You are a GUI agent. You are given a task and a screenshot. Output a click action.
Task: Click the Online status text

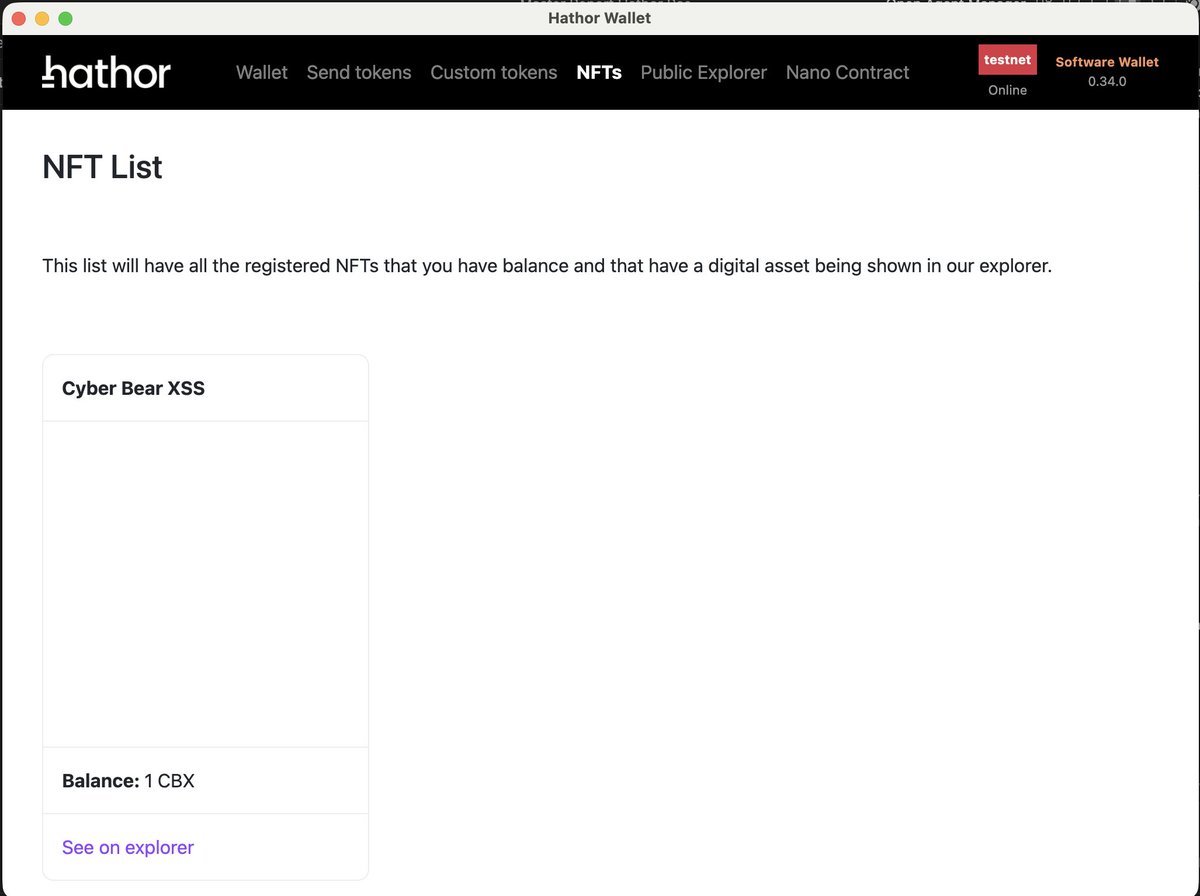click(1008, 90)
